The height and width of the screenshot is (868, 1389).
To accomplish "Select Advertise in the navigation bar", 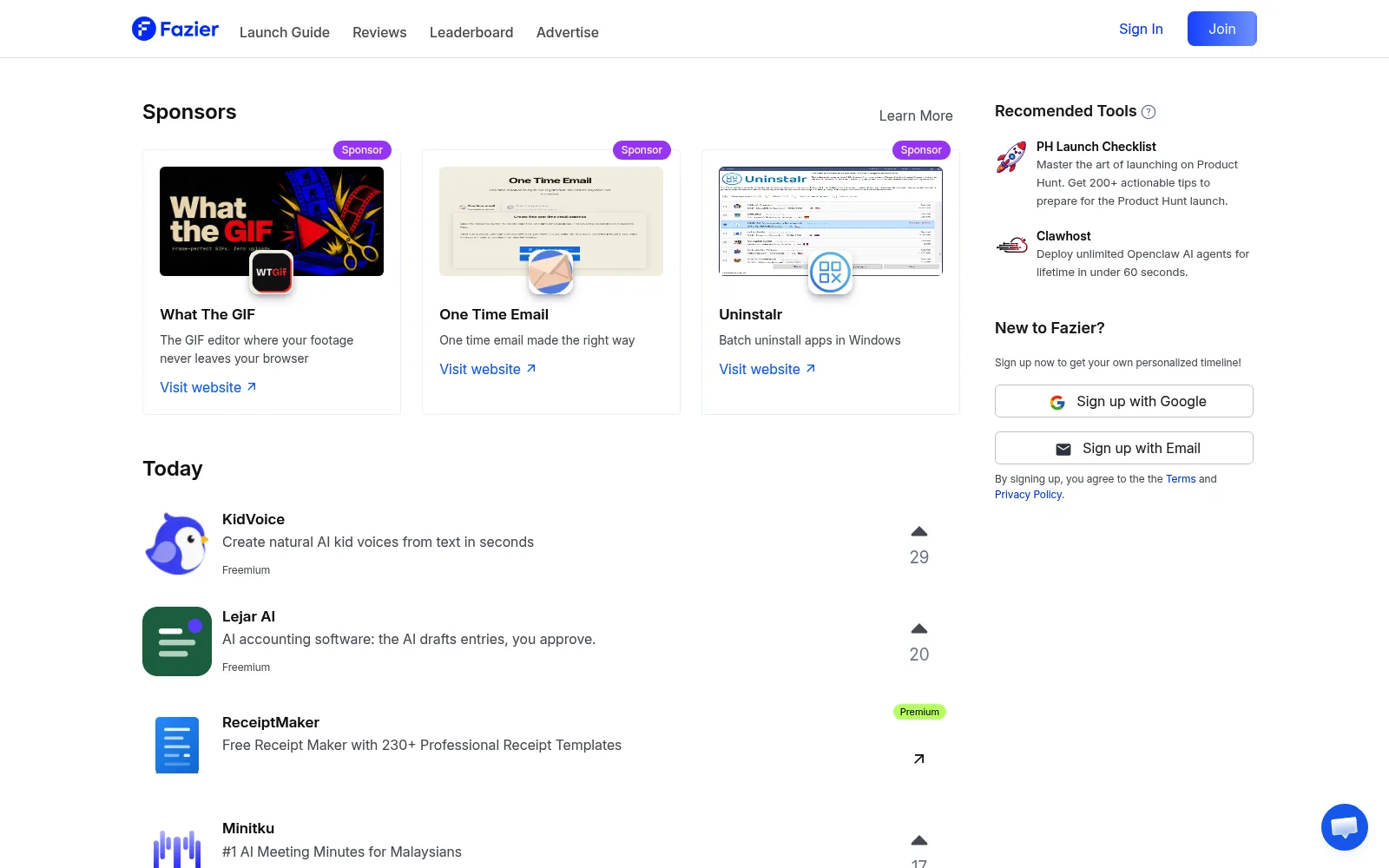I will (568, 32).
